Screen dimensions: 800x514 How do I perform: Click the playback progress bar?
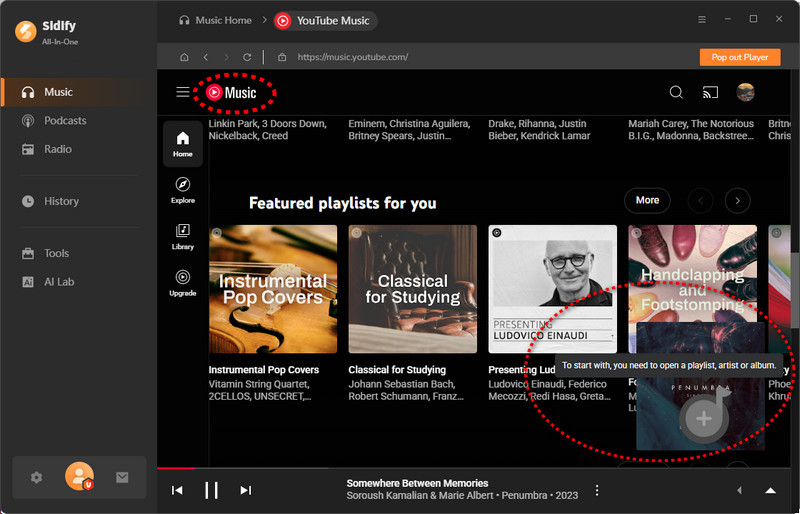(473, 468)
